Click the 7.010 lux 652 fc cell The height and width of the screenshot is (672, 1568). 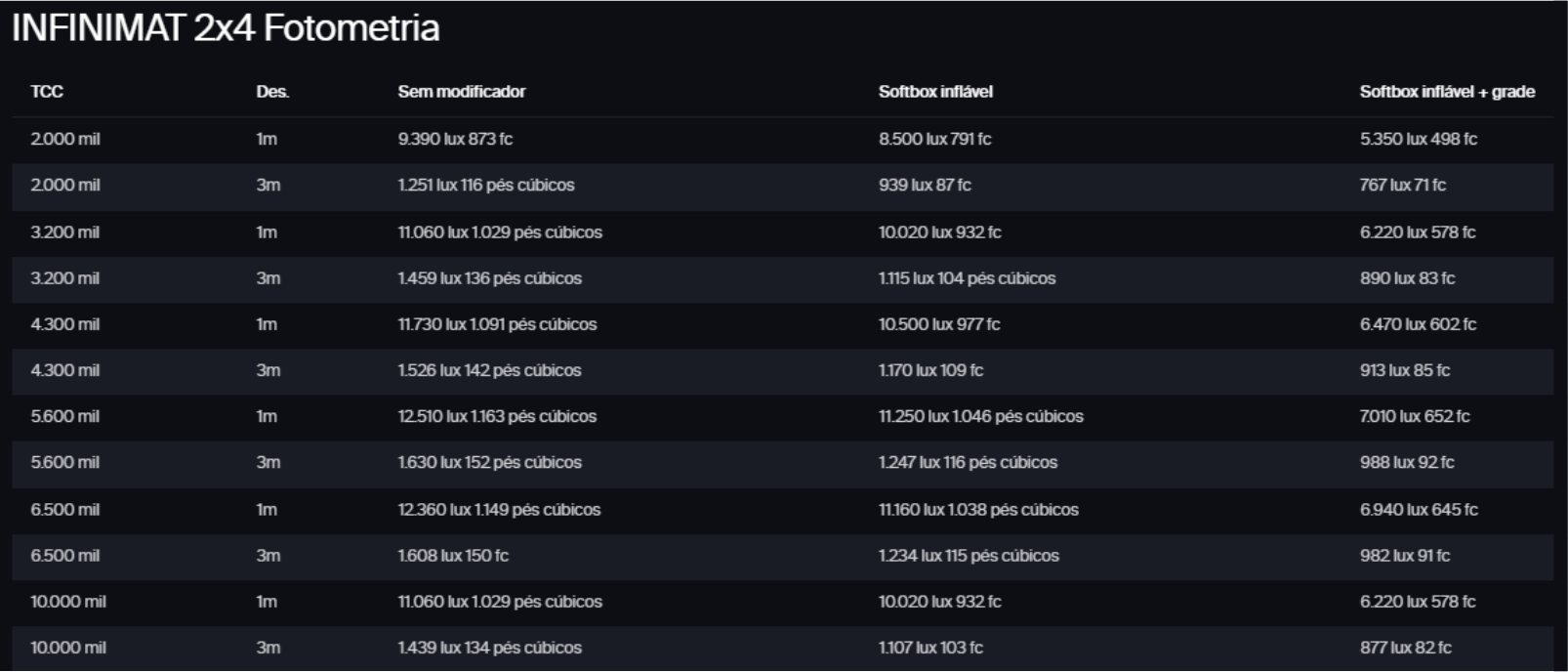(1414, 416)
